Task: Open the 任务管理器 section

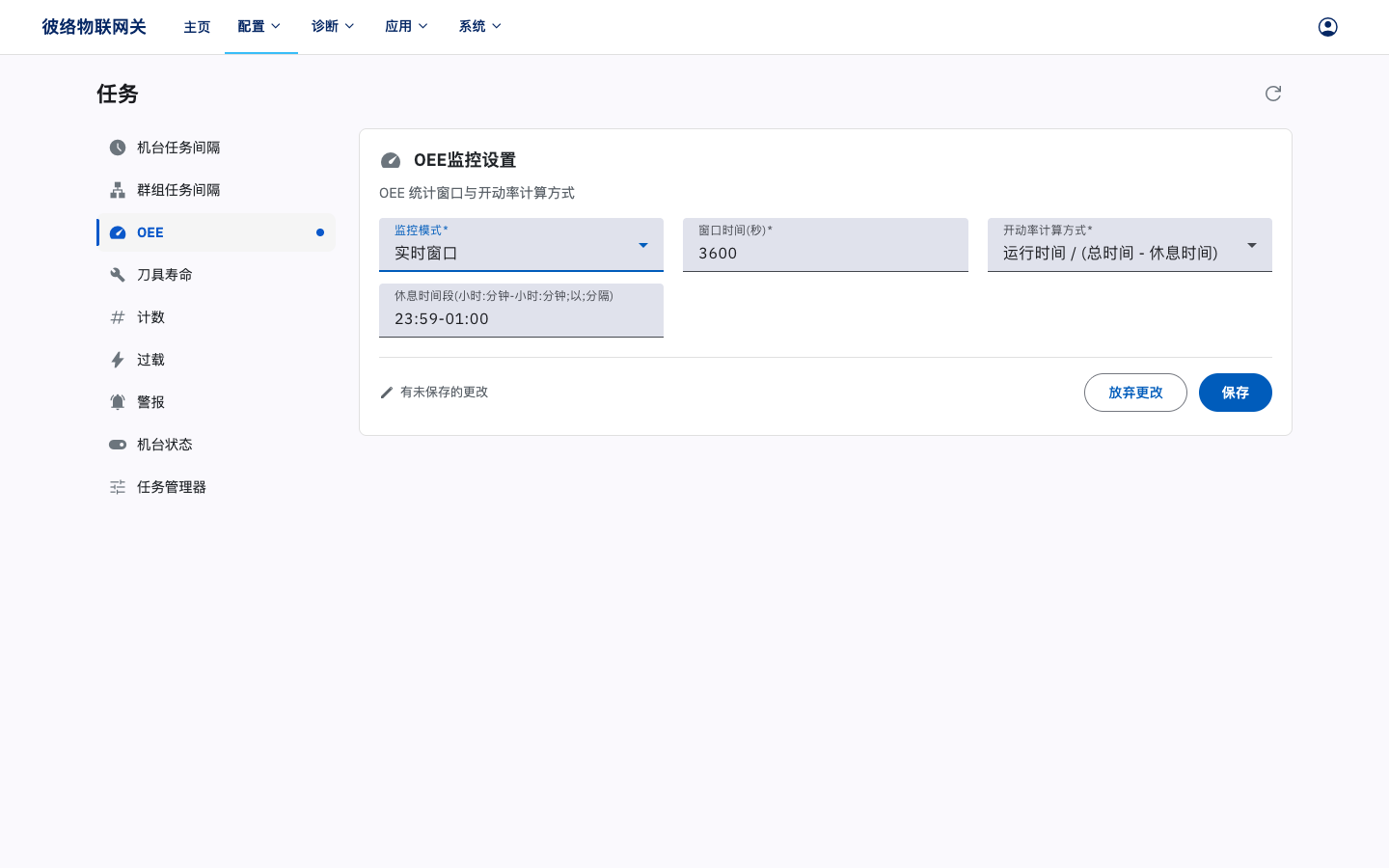Action: tap(216, 487)
